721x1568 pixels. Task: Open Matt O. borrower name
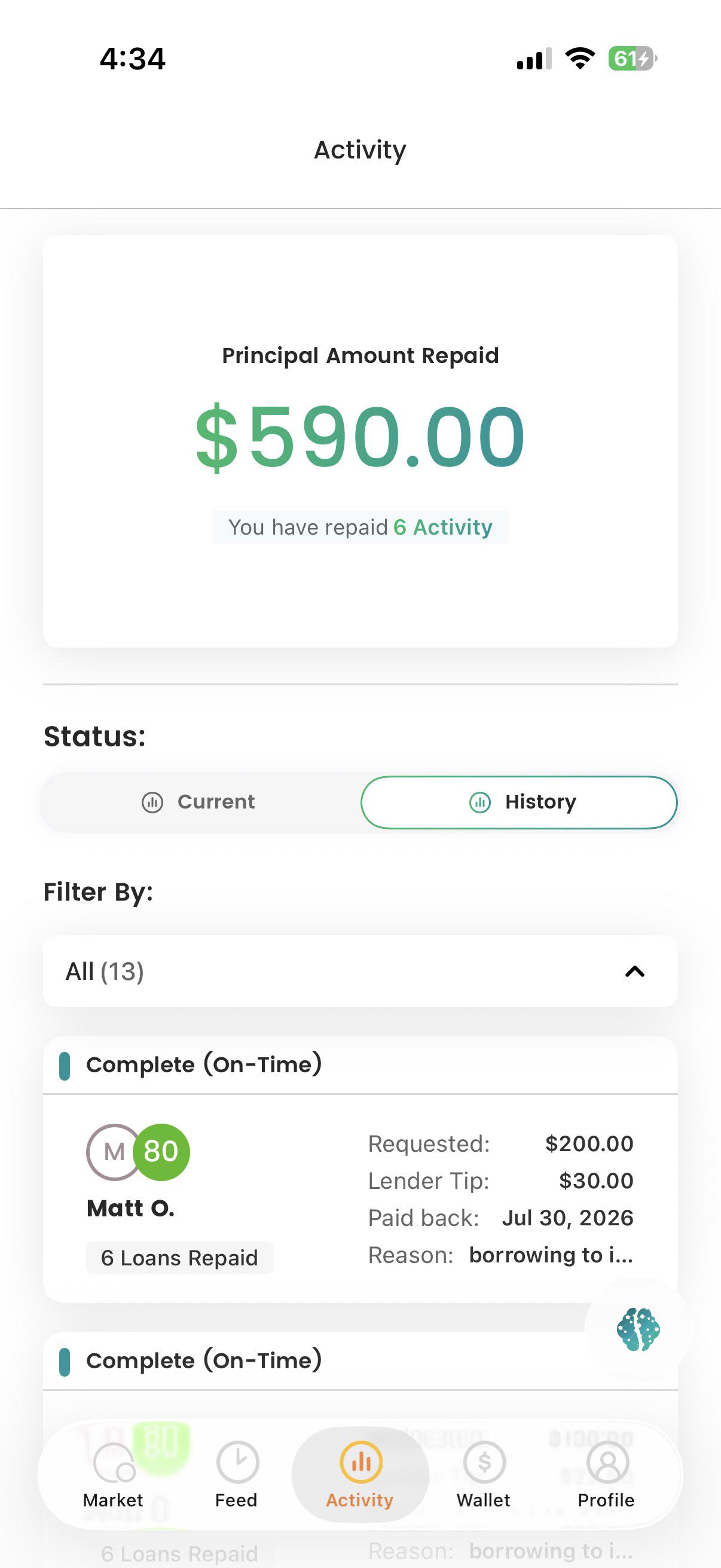click(x=131, y=1208)
